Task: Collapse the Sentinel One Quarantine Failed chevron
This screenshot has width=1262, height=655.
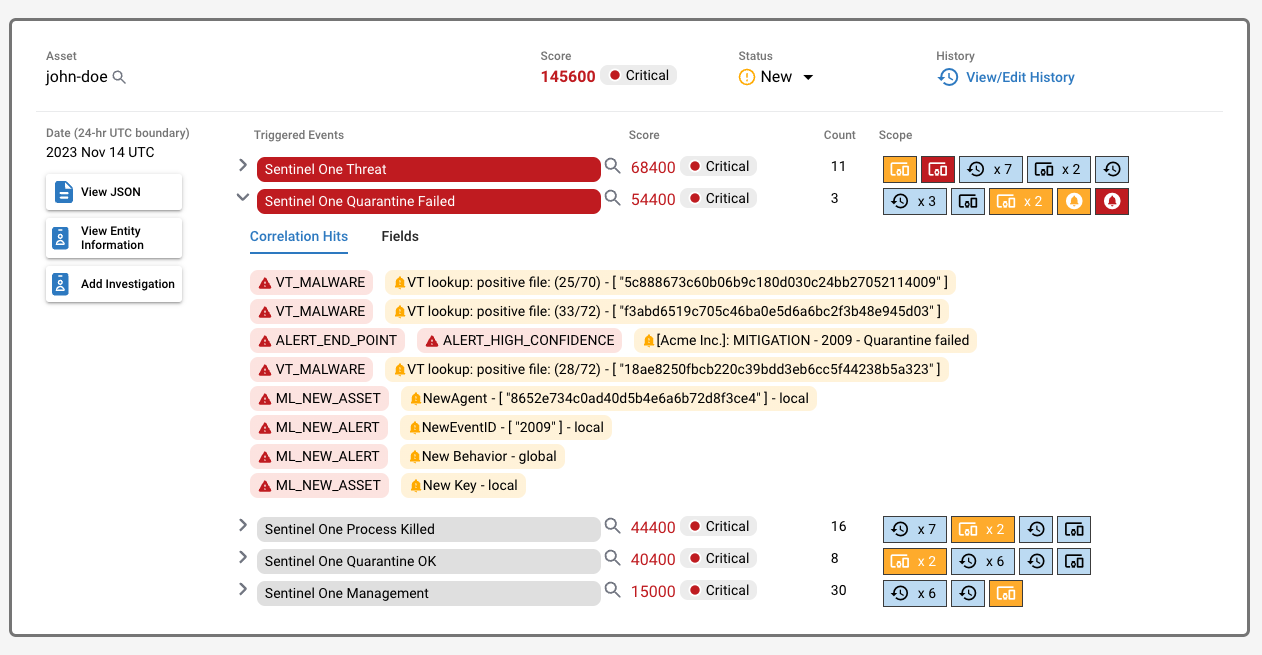Action: point(242,197)
